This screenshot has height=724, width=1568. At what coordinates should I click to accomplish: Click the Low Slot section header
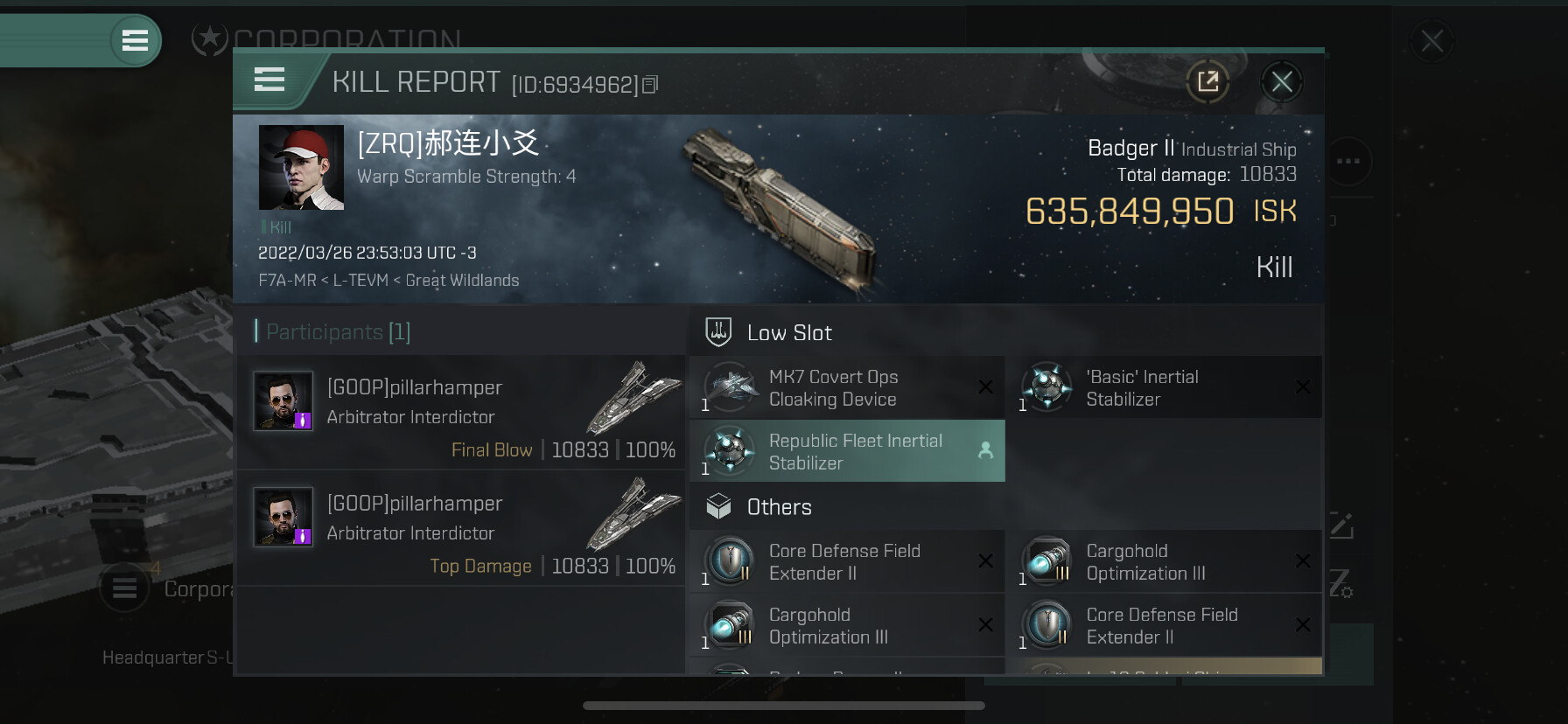[x=789, y=333]
